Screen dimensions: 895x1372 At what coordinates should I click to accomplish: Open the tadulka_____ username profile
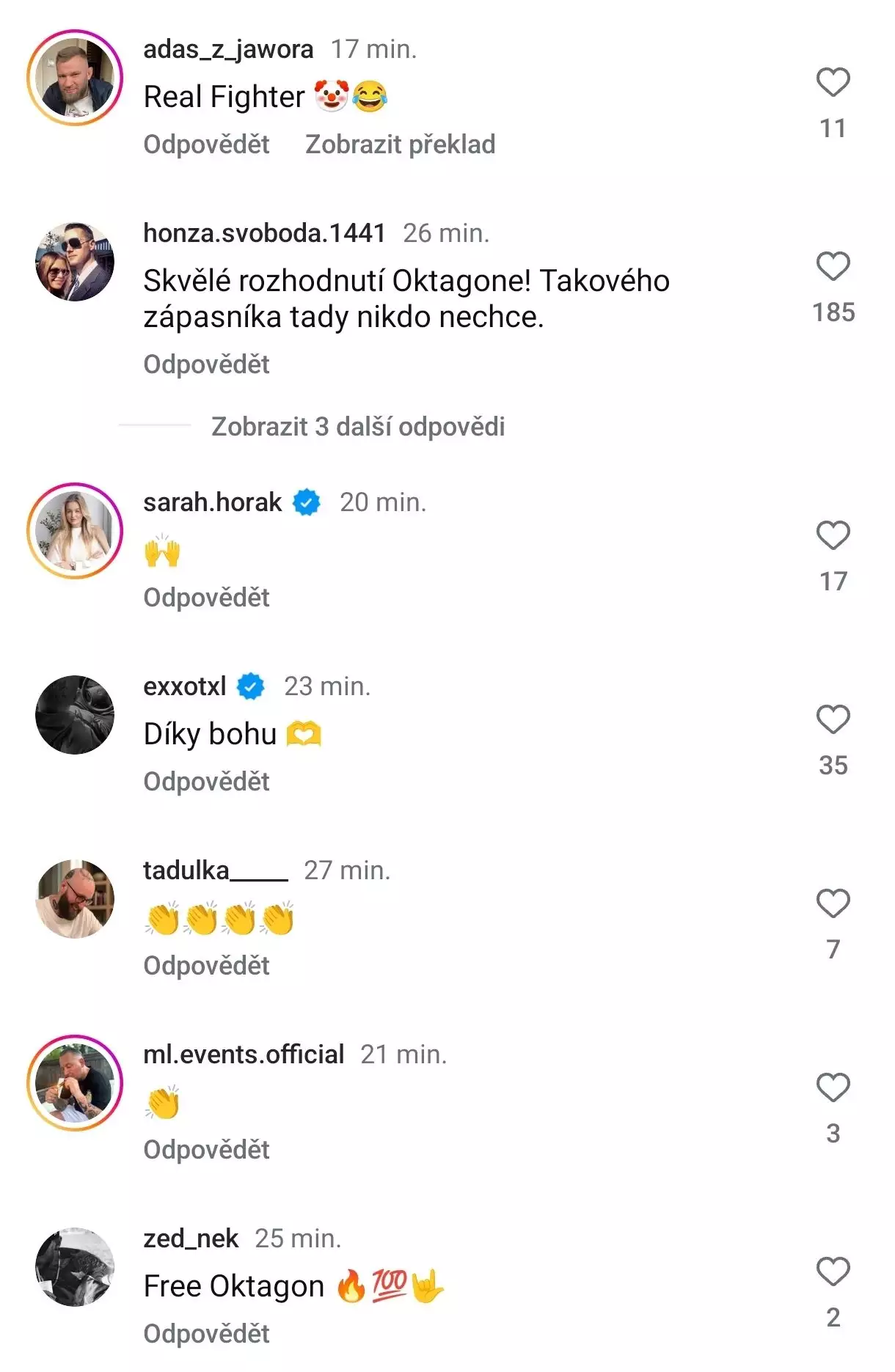click(x=215, y=870)
